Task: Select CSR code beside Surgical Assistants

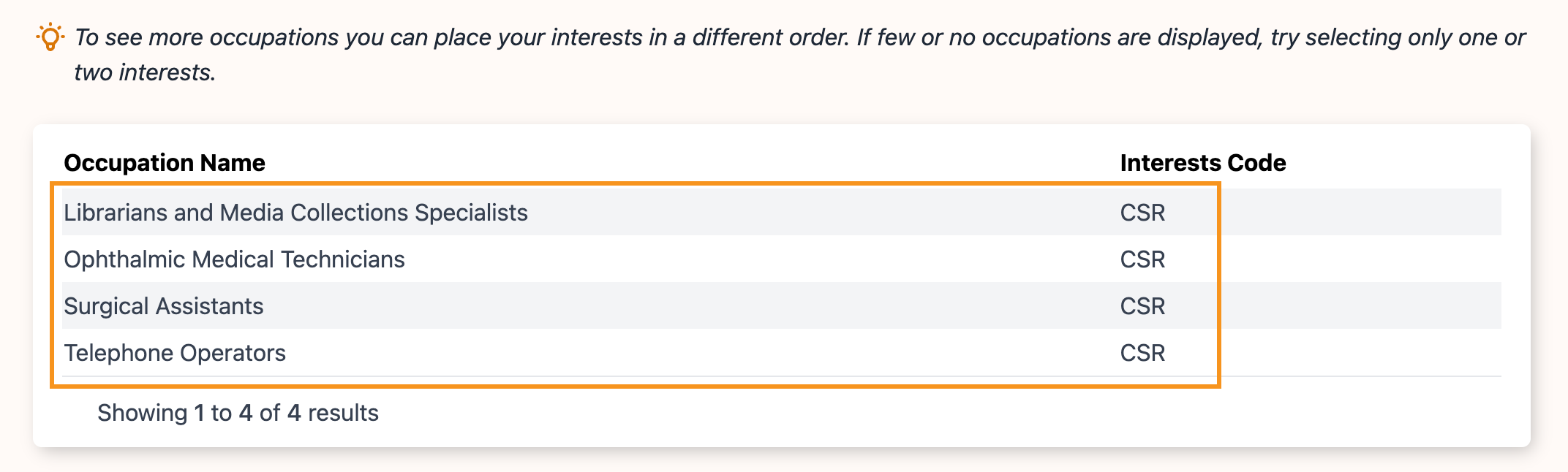Action: pyautogui.click(x=1142, y=306)
